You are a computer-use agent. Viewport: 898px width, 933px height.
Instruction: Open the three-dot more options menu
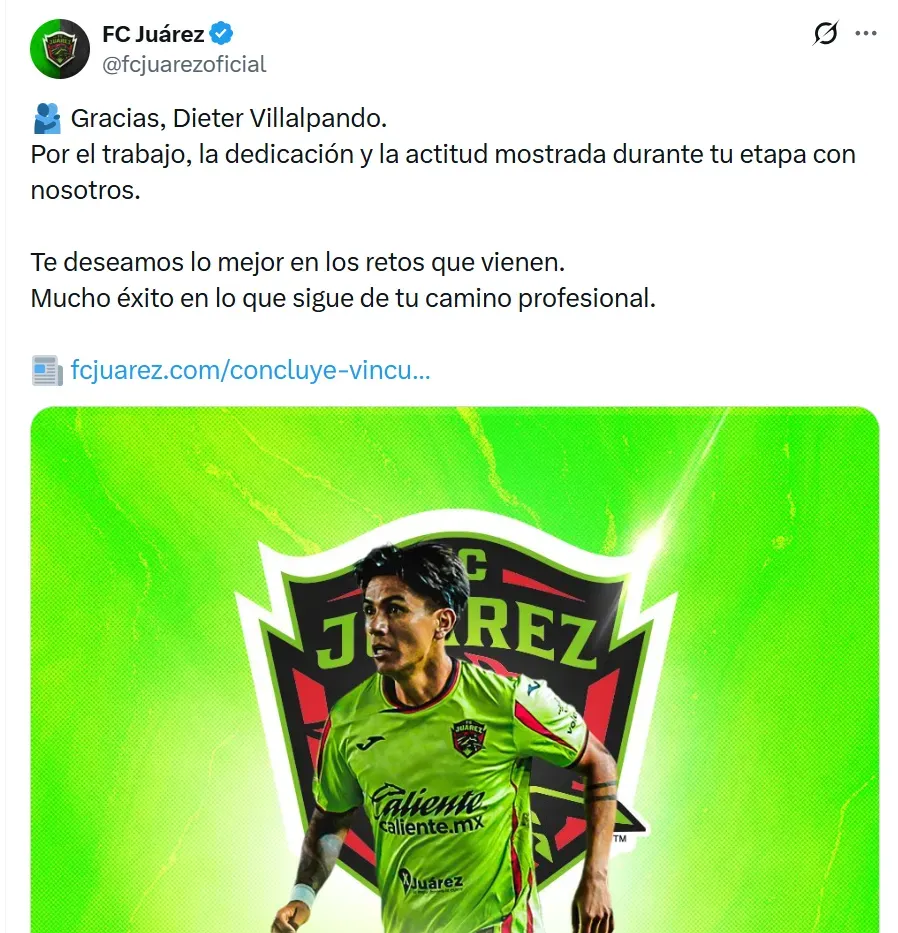tap(865, 33)
